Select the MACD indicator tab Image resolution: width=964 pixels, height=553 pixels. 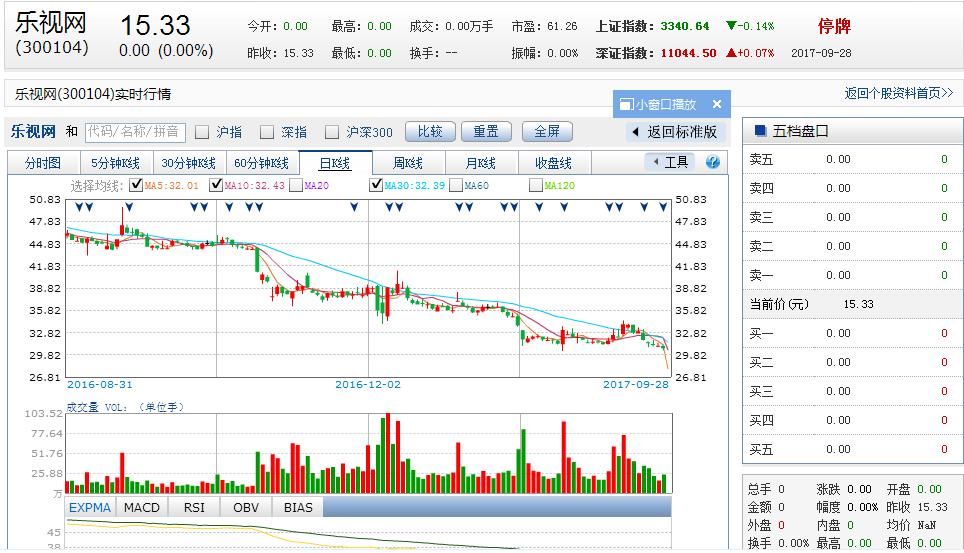coord(141,507)
